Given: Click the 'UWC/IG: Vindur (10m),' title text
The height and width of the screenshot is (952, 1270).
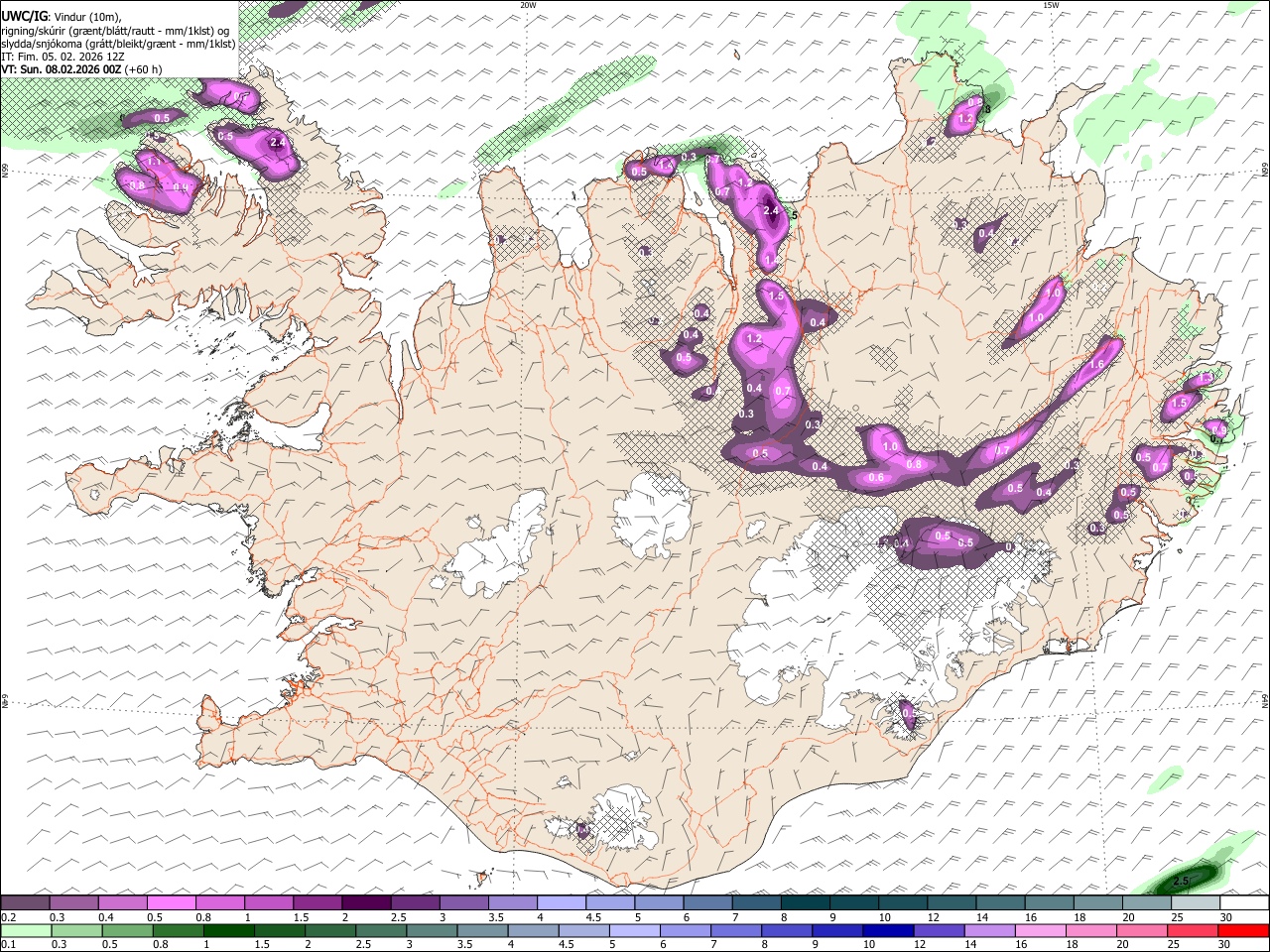Looking at the screenshot, I should [62, 16].
